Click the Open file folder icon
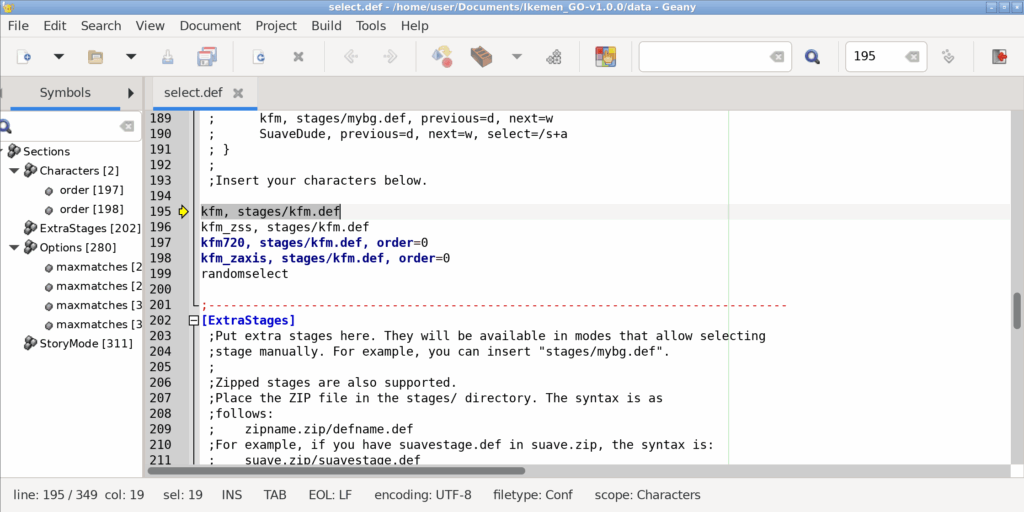Screen dimensions: 1024x512 (x=95, y=57)
